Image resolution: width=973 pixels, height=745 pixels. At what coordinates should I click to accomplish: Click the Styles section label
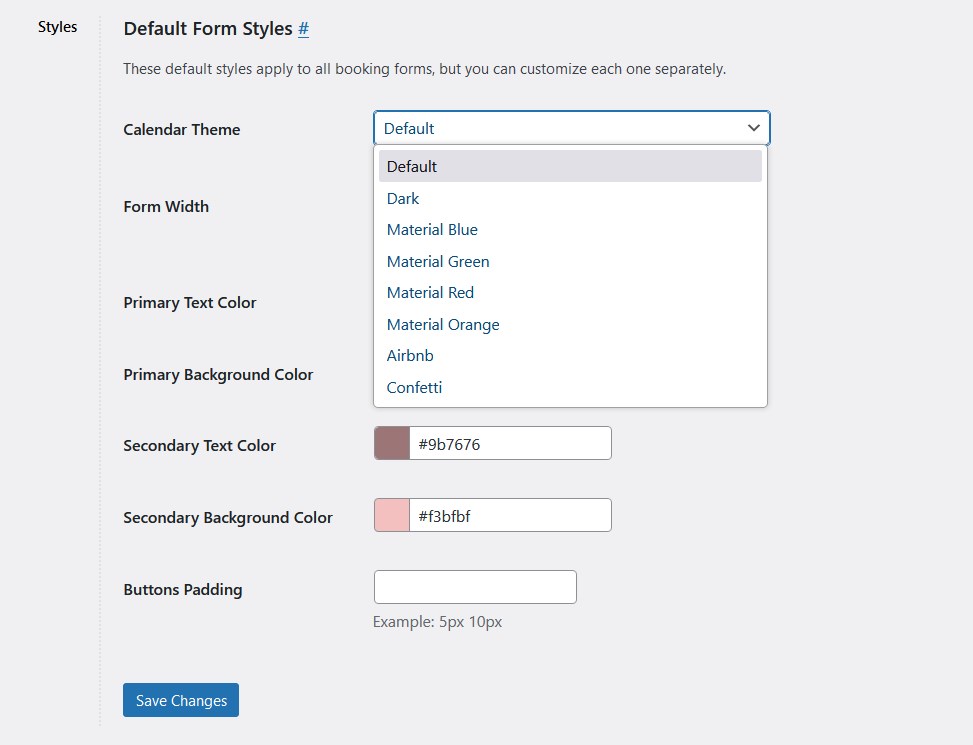(x=57, y=27)
